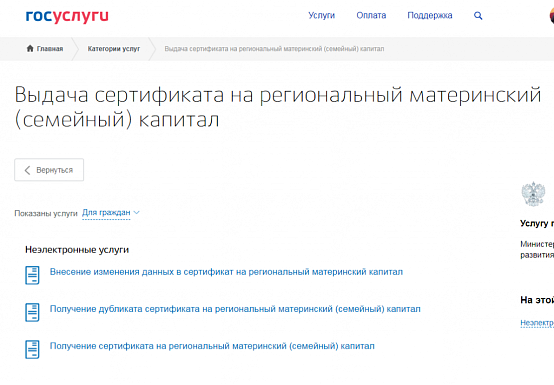The width and height of the screenshot is (554, 385).
Task: Click the coat of arms emblem
Action: [533, 194]
